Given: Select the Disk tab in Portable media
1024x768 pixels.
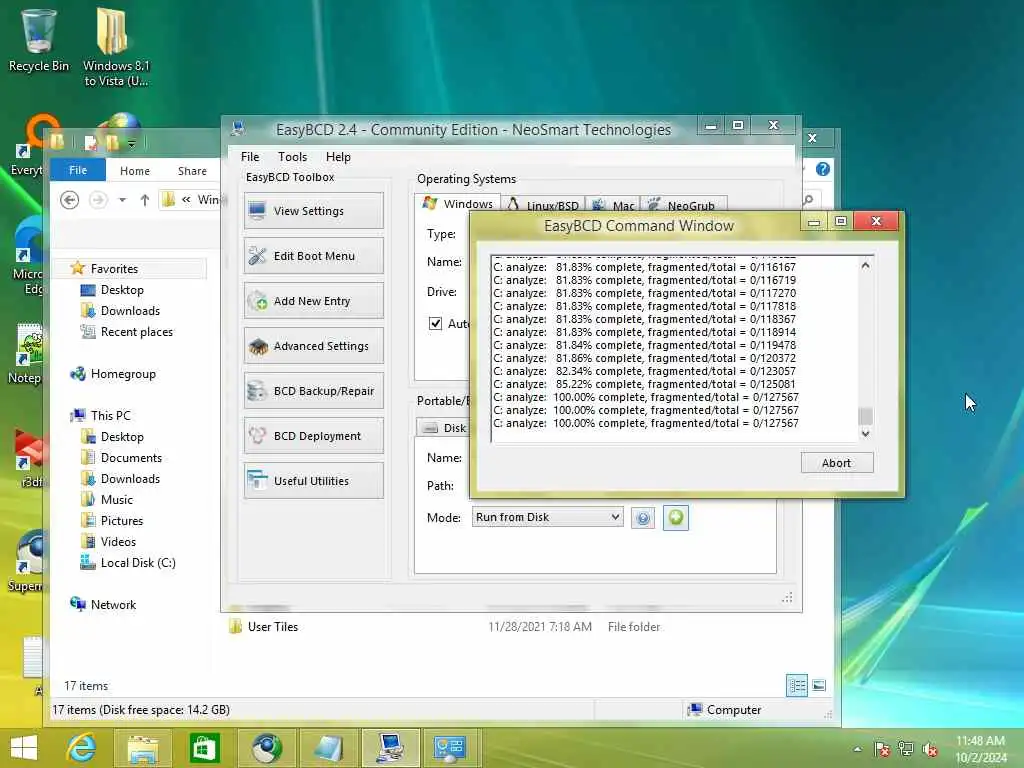Looking at the screenshot, I should click(x=445, y=428).
